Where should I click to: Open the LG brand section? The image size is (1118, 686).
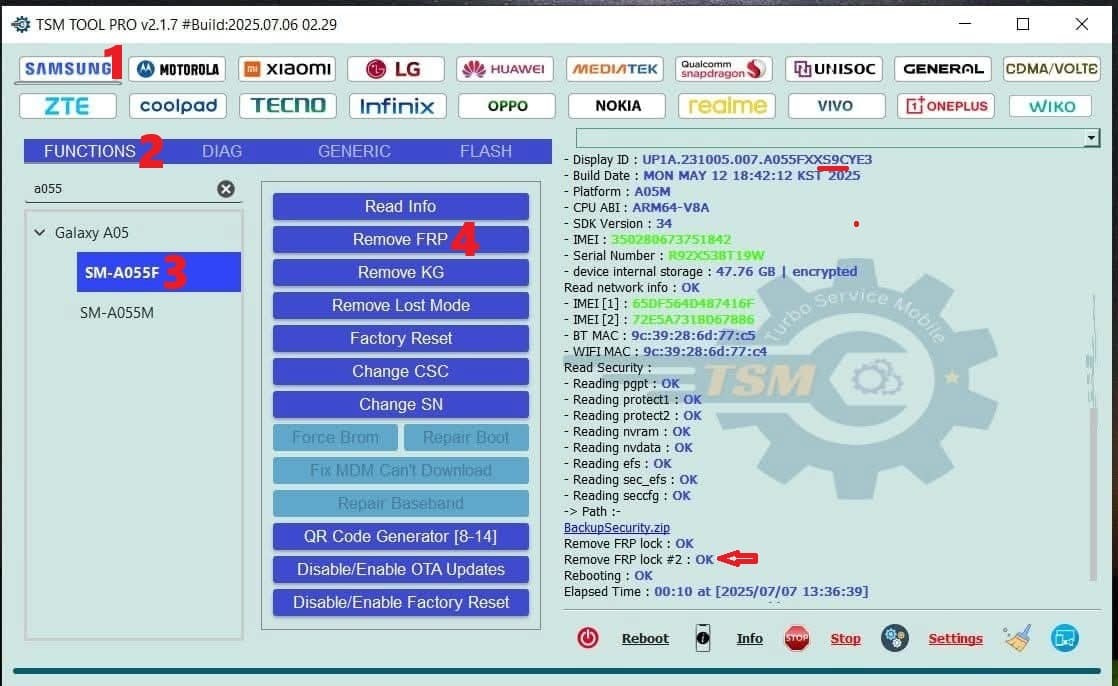[396, 69]
